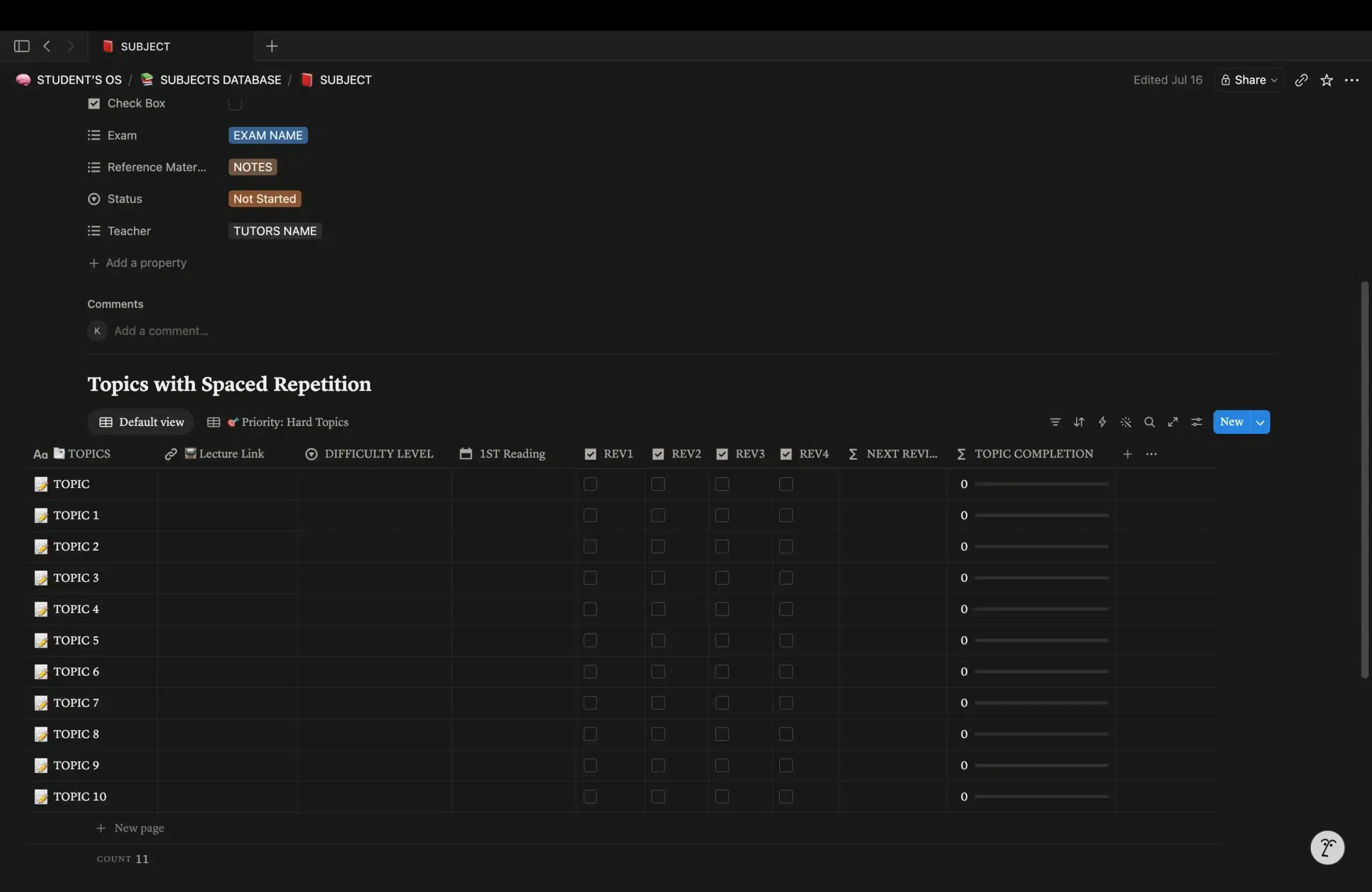Open the filter icon in database toolbar
Viewport: 1372px width, 892px height.
[1055, 422]
